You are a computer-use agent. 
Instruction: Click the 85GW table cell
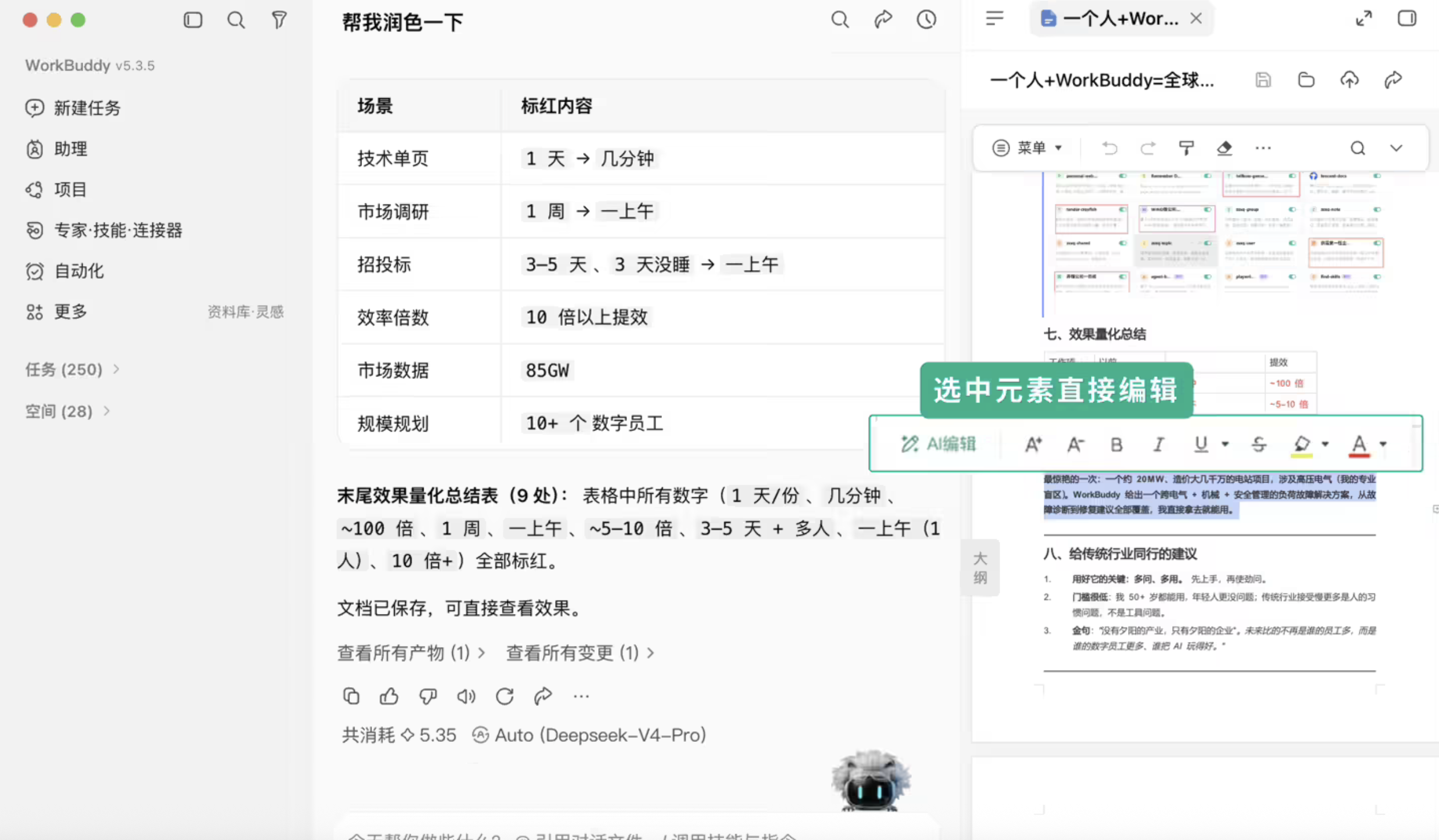723,370
